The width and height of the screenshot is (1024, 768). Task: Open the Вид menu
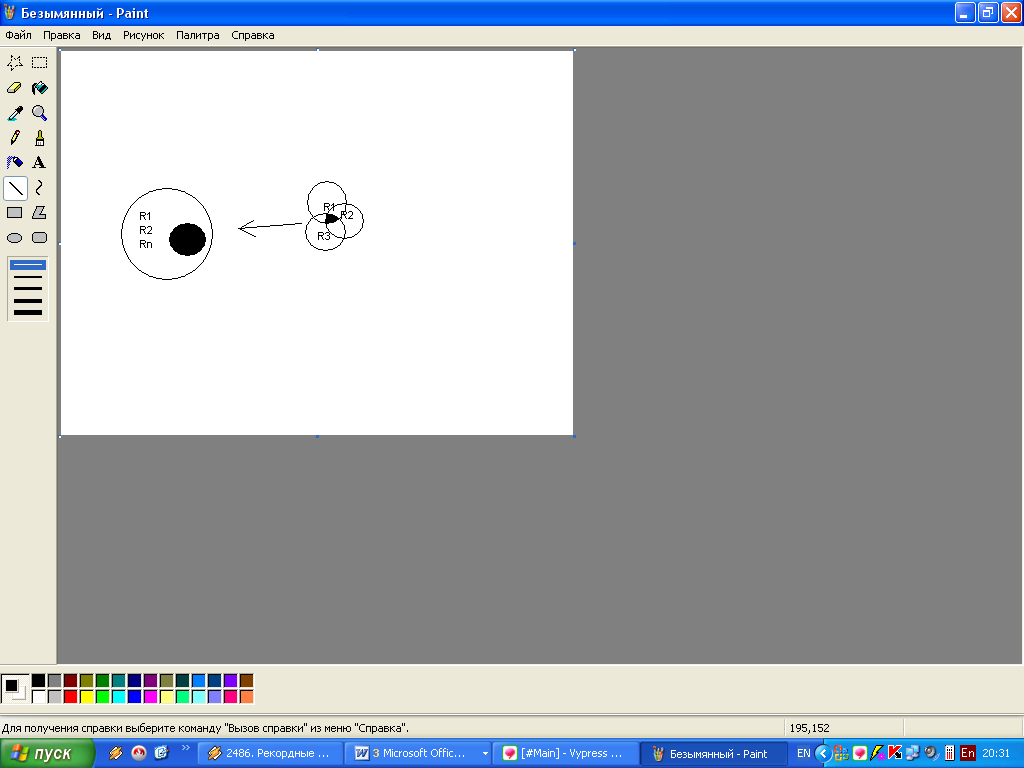tap(101, 35)
